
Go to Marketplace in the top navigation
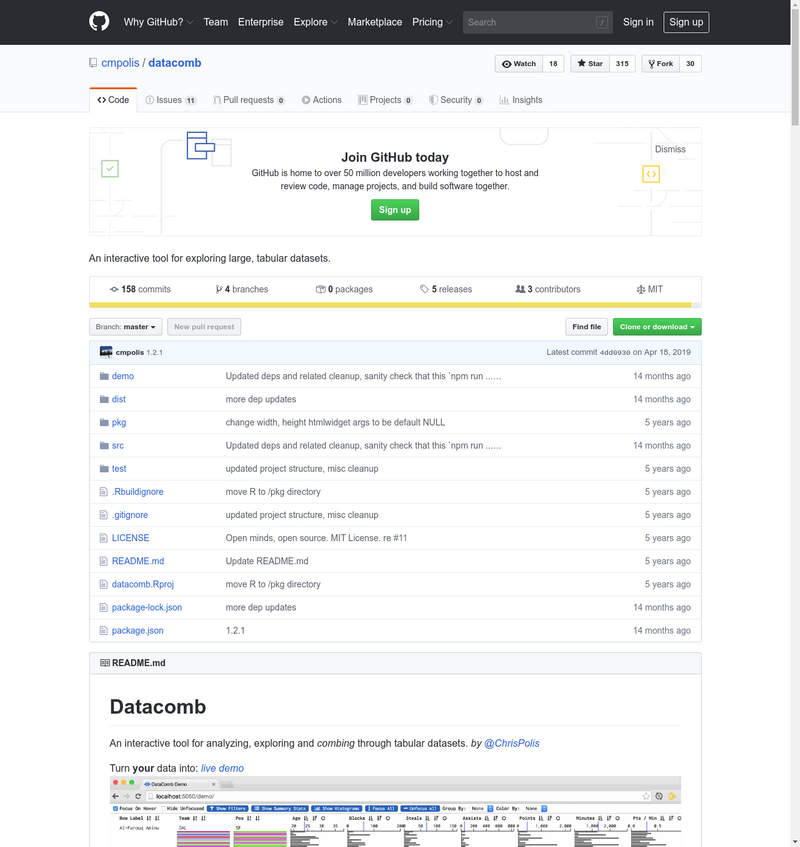tap(374, 22)
